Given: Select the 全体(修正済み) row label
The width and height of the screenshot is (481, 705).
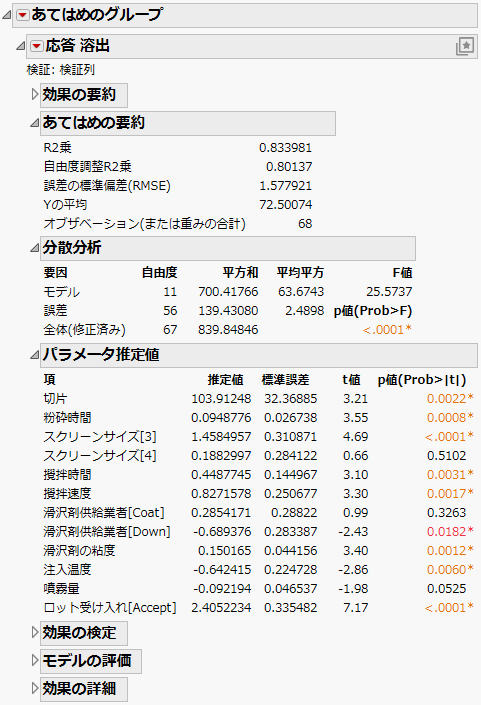Looking at the screenshot, I should click(x=85, y=330).
